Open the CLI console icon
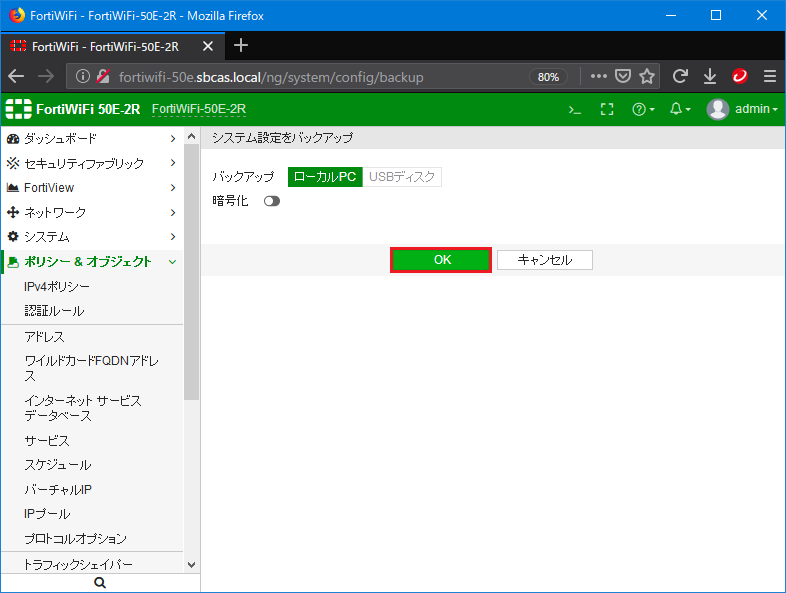Viewport: 786px width, 593px height. 574,109
